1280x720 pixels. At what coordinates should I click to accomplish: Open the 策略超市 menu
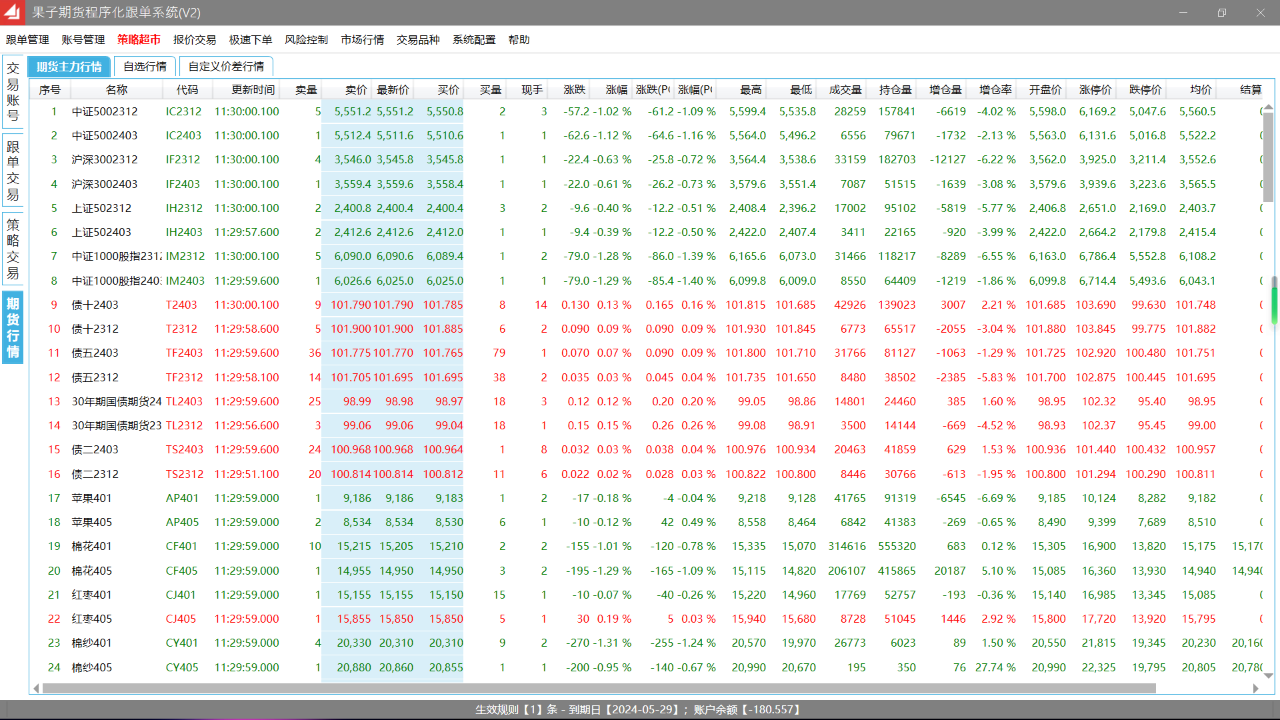coord(139,40)
